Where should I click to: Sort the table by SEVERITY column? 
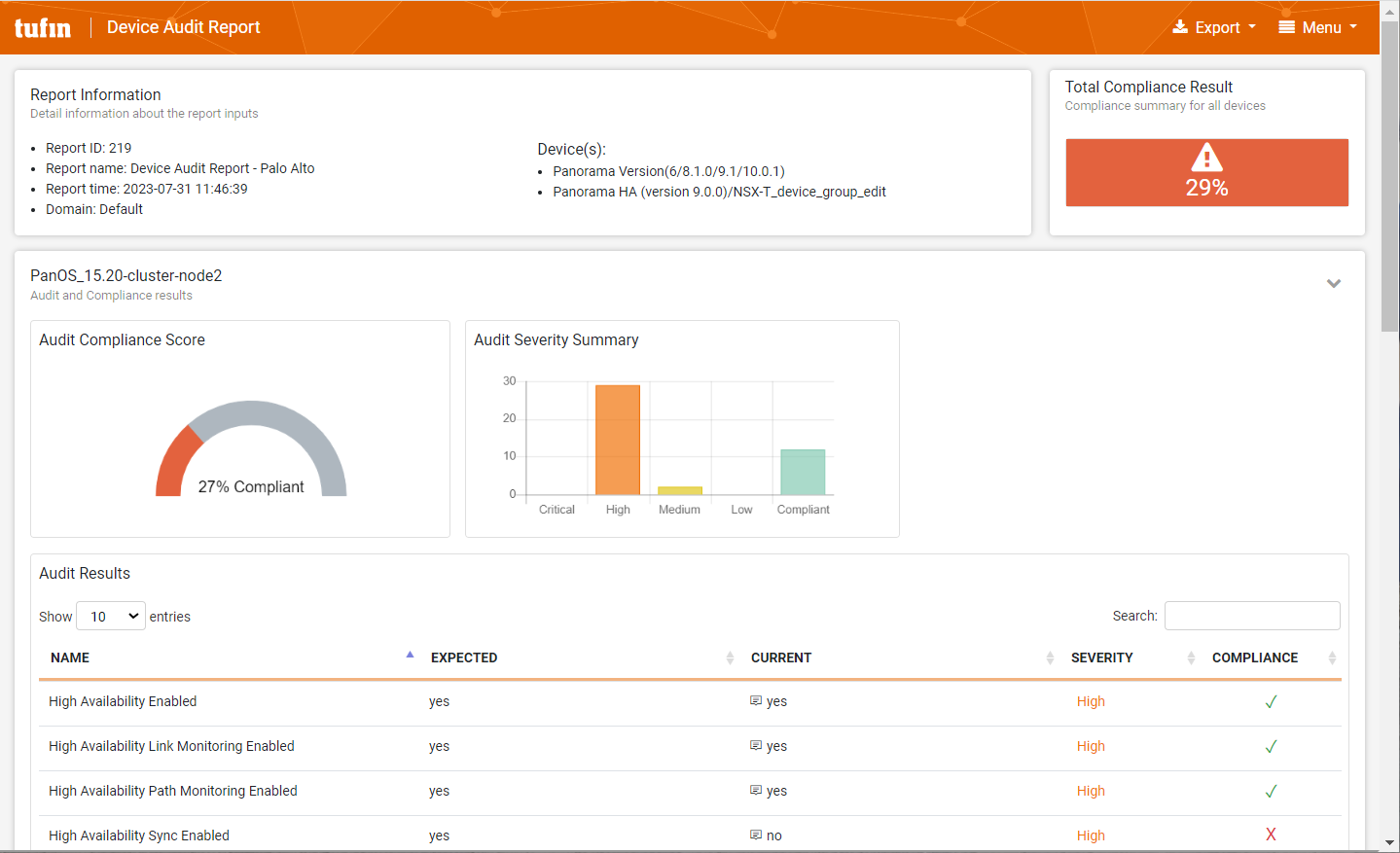pyautogui.click(x=1131, y=658)
